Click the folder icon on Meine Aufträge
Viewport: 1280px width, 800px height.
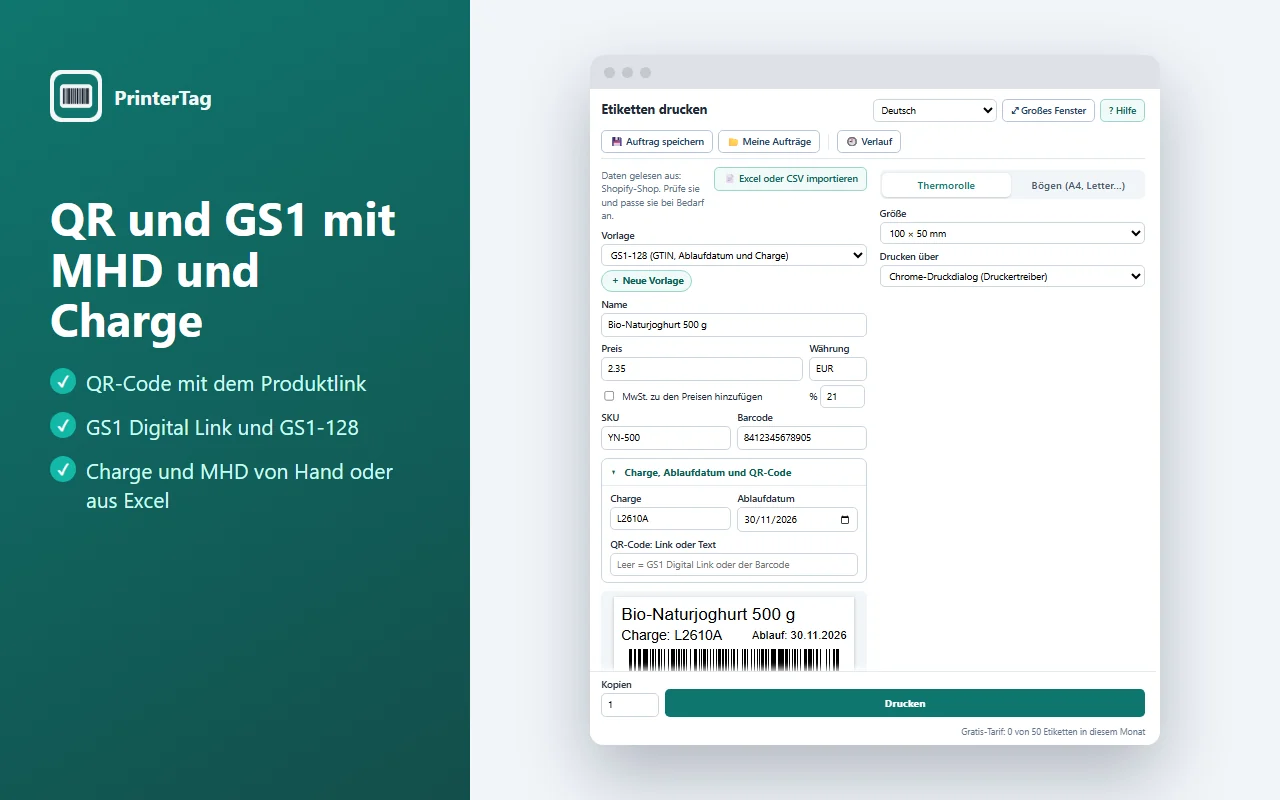click(733, 142)
